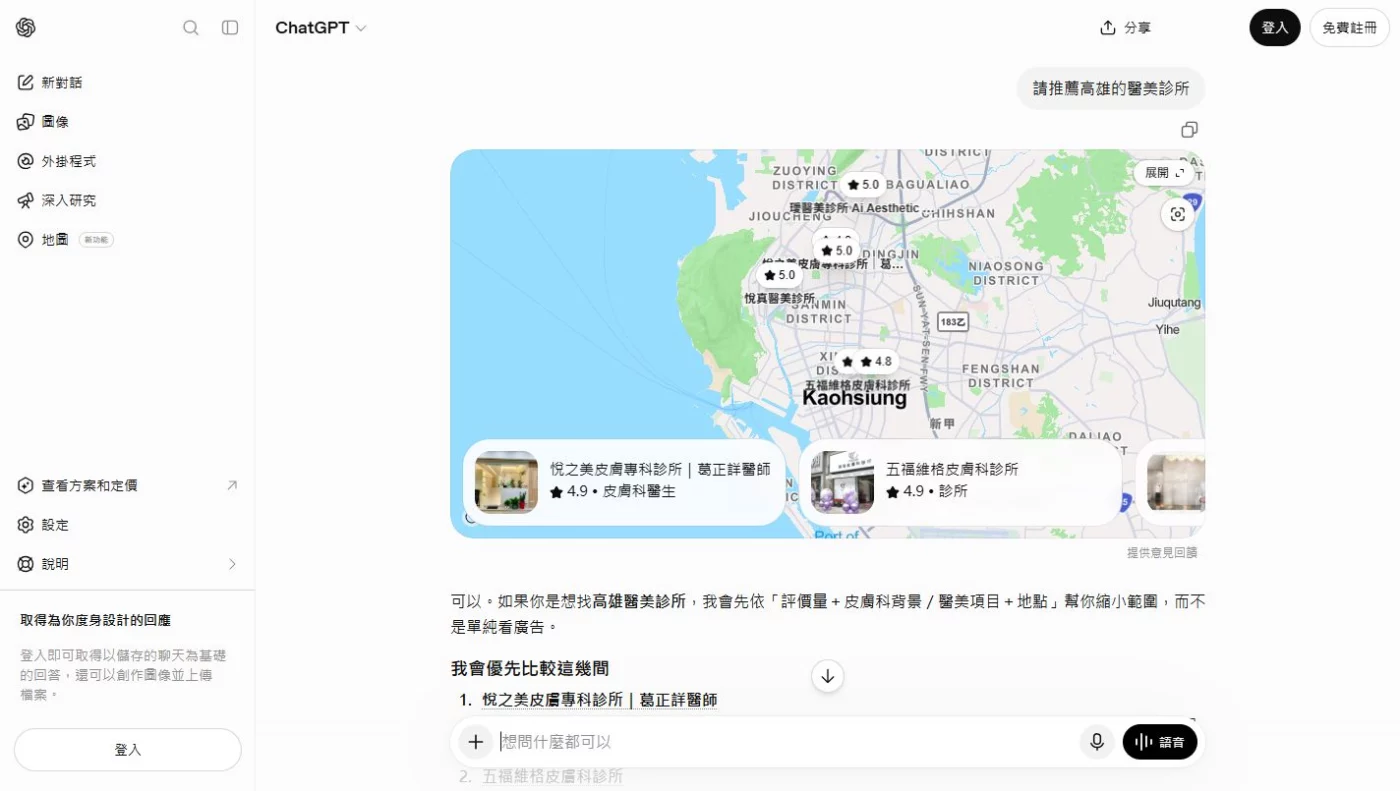This screenshot has width=1400, height=791.
Task: Select the 5.0 璟馨美診所 Ai Aesthetic map pin
Action: tap(862, 185)
